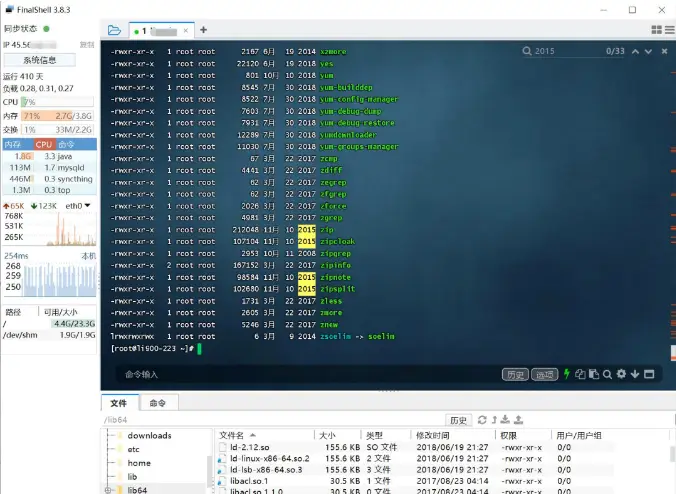
Task: Expand the lib64 tree node
Action: (108, 490)
